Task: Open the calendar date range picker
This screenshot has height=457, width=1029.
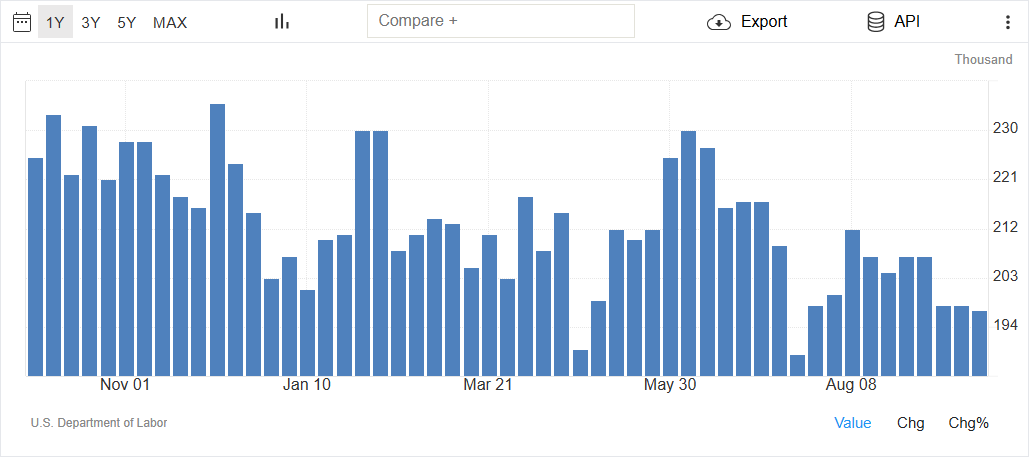Action: (x=22, y=22)
